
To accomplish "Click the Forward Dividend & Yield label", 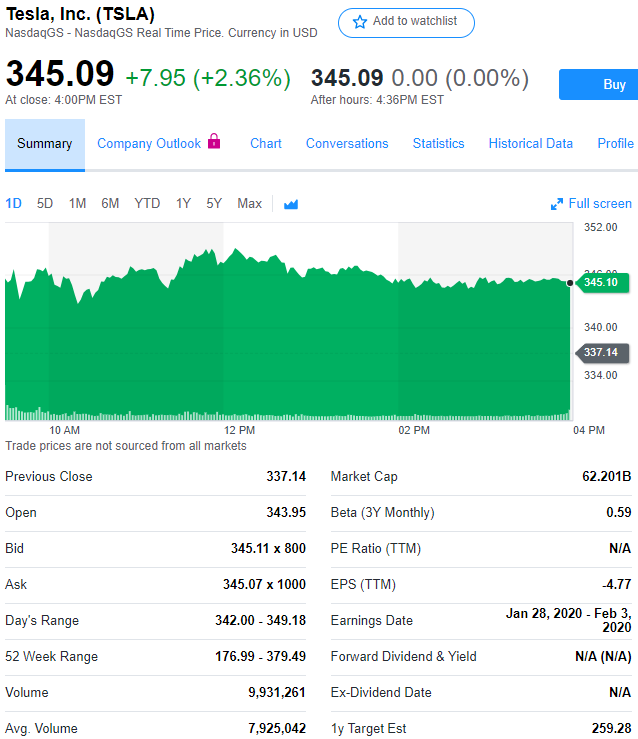I will tap(403, 657).
